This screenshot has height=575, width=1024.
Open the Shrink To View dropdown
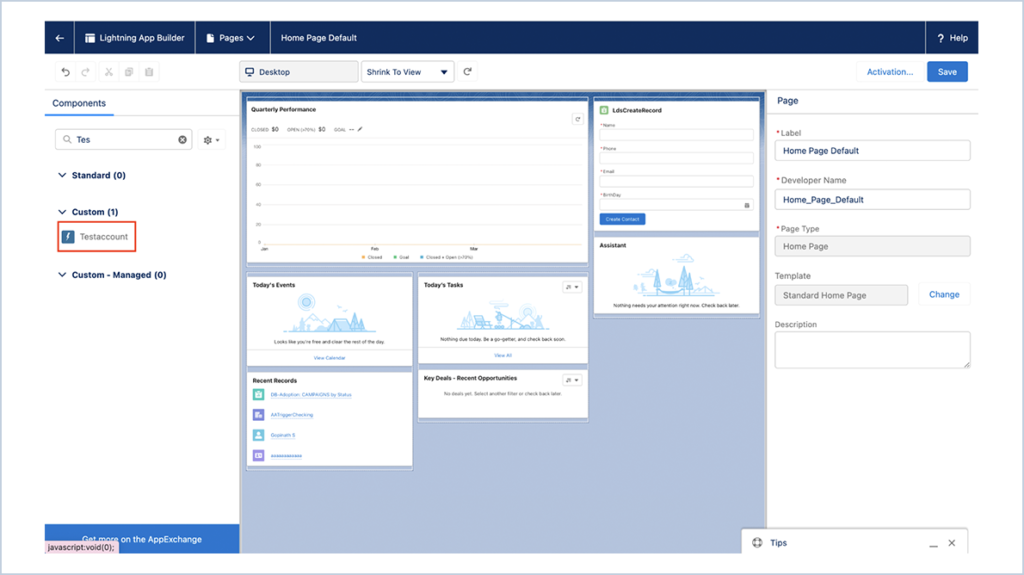pos(408,72)
